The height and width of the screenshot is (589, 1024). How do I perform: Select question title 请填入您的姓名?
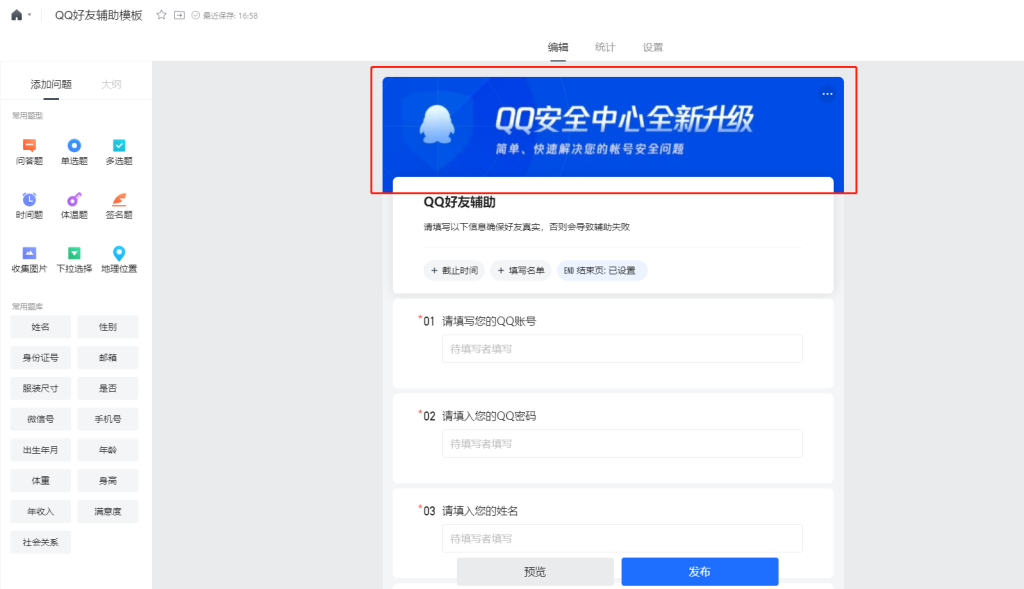click(480, 511)
